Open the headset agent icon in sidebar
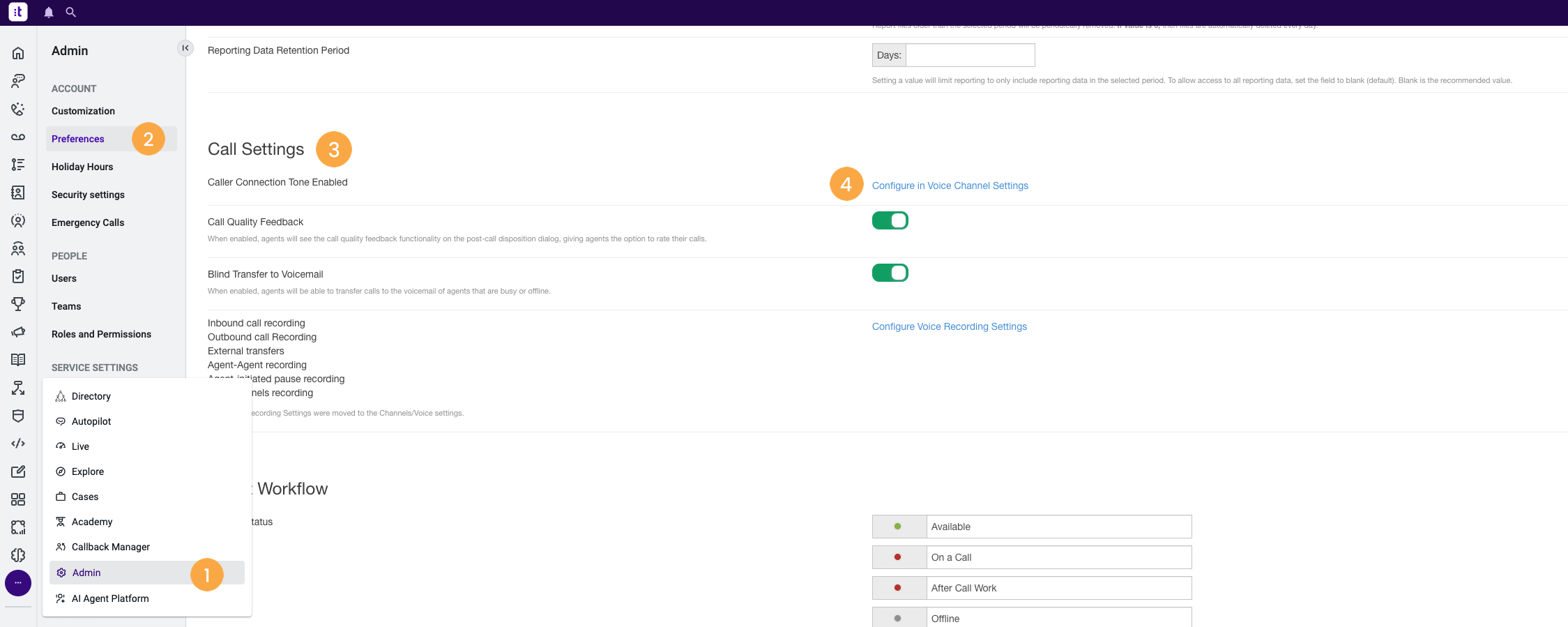Screen dimensions: 1568x627 (x=18, y=81)
